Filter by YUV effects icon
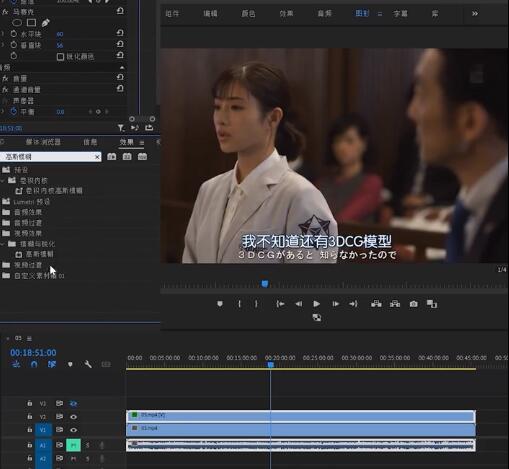This screenshot has width=509, height=469. pyautogui.click(x=142, y=157)
